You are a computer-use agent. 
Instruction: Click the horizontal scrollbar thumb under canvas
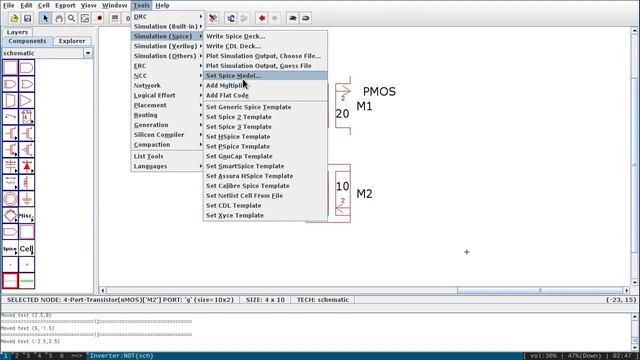(540, 291)
